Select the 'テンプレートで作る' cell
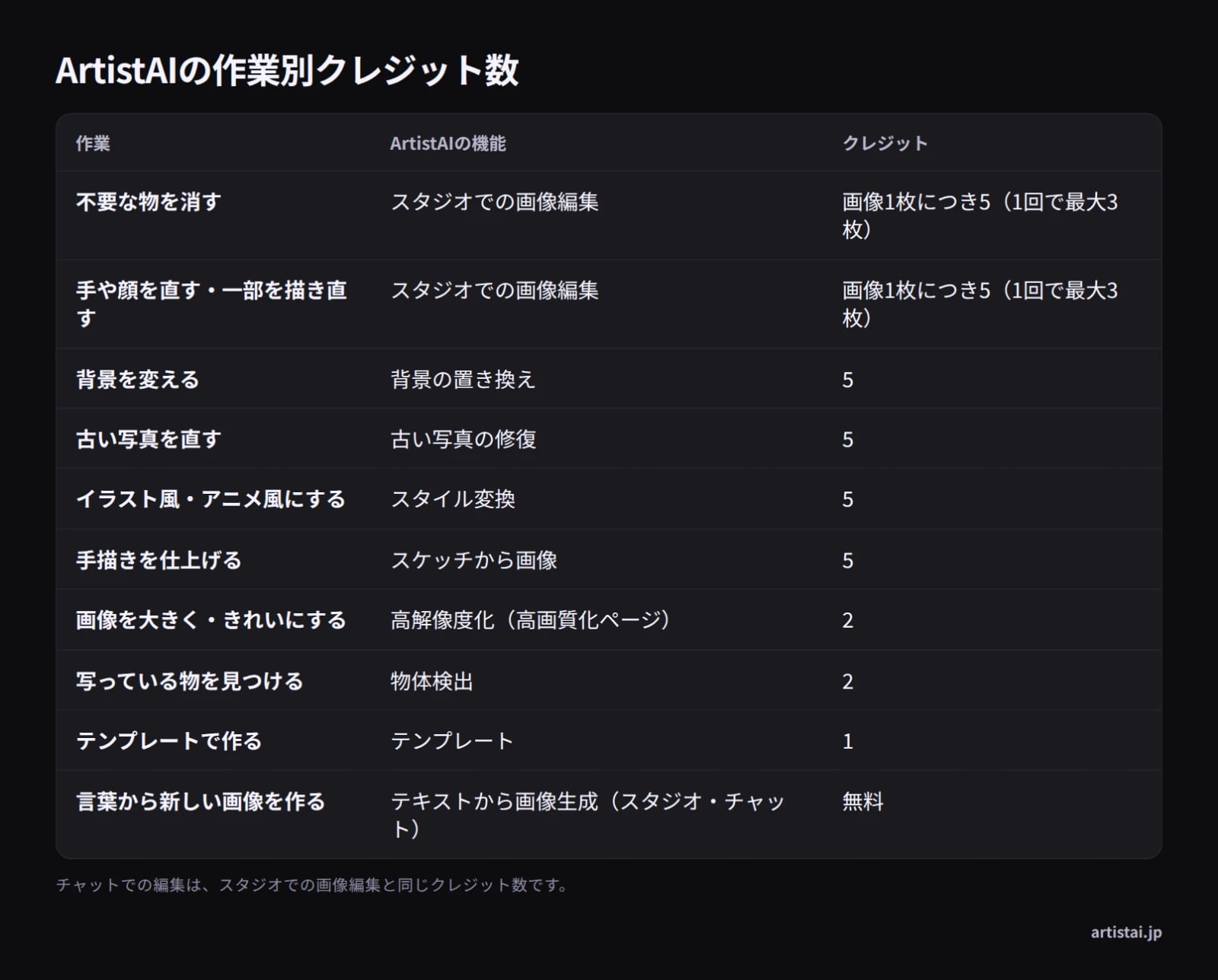The image size is (1218, 980). 169,740
